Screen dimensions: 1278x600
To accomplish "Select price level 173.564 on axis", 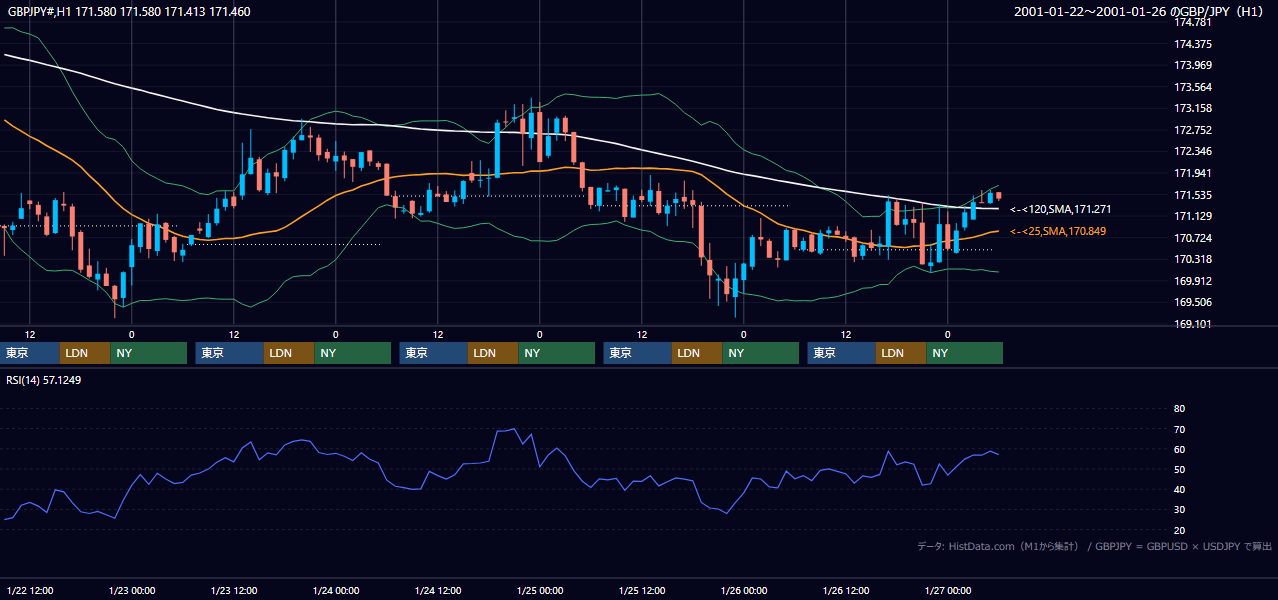I will click(1192, 87).
